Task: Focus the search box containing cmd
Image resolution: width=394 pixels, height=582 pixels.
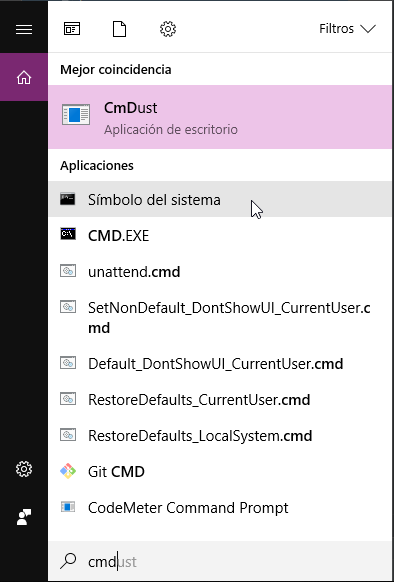Action: pos(221,562)
